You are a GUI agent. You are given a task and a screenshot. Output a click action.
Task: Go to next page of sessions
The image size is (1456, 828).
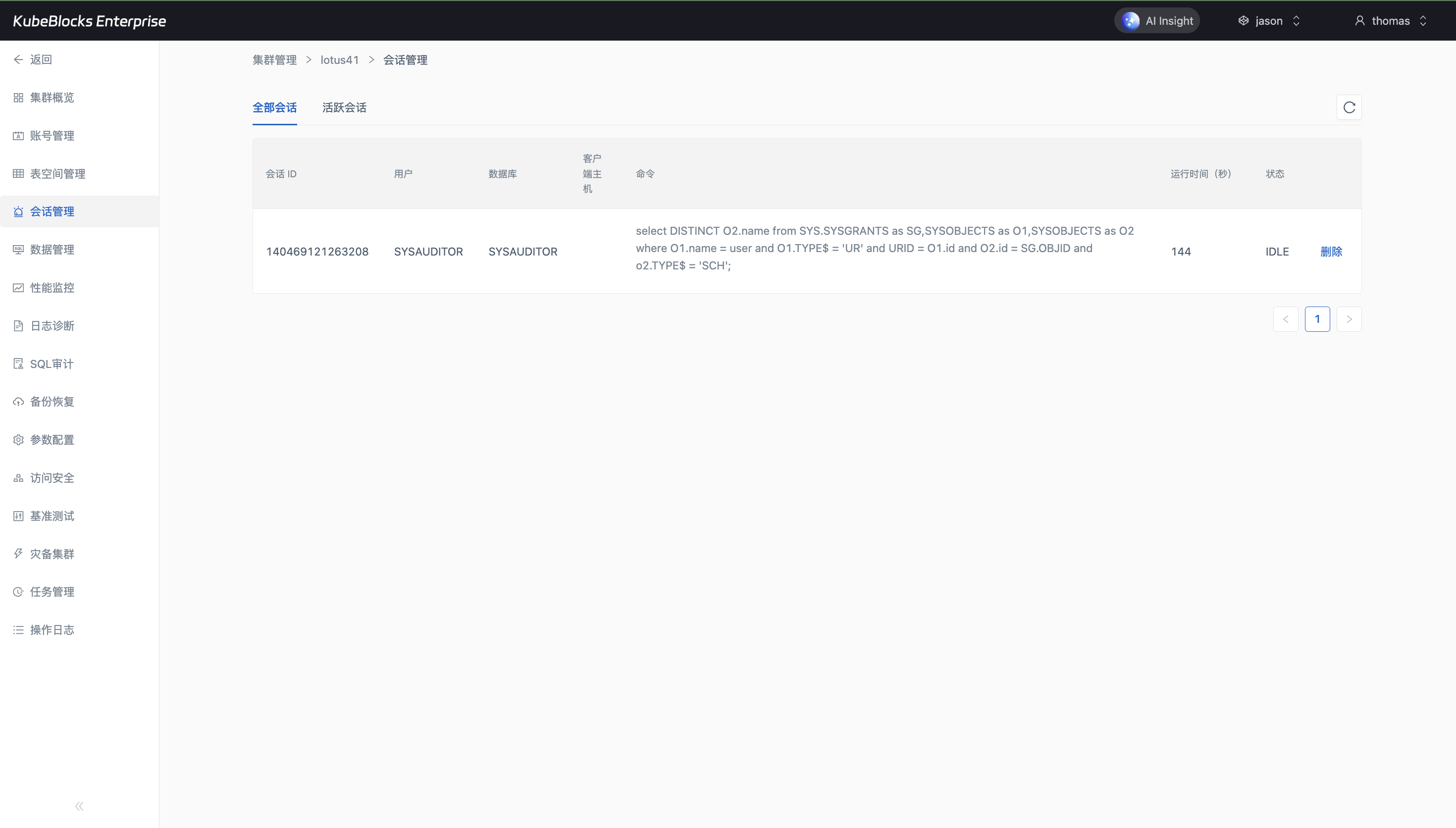[1349, 319]
